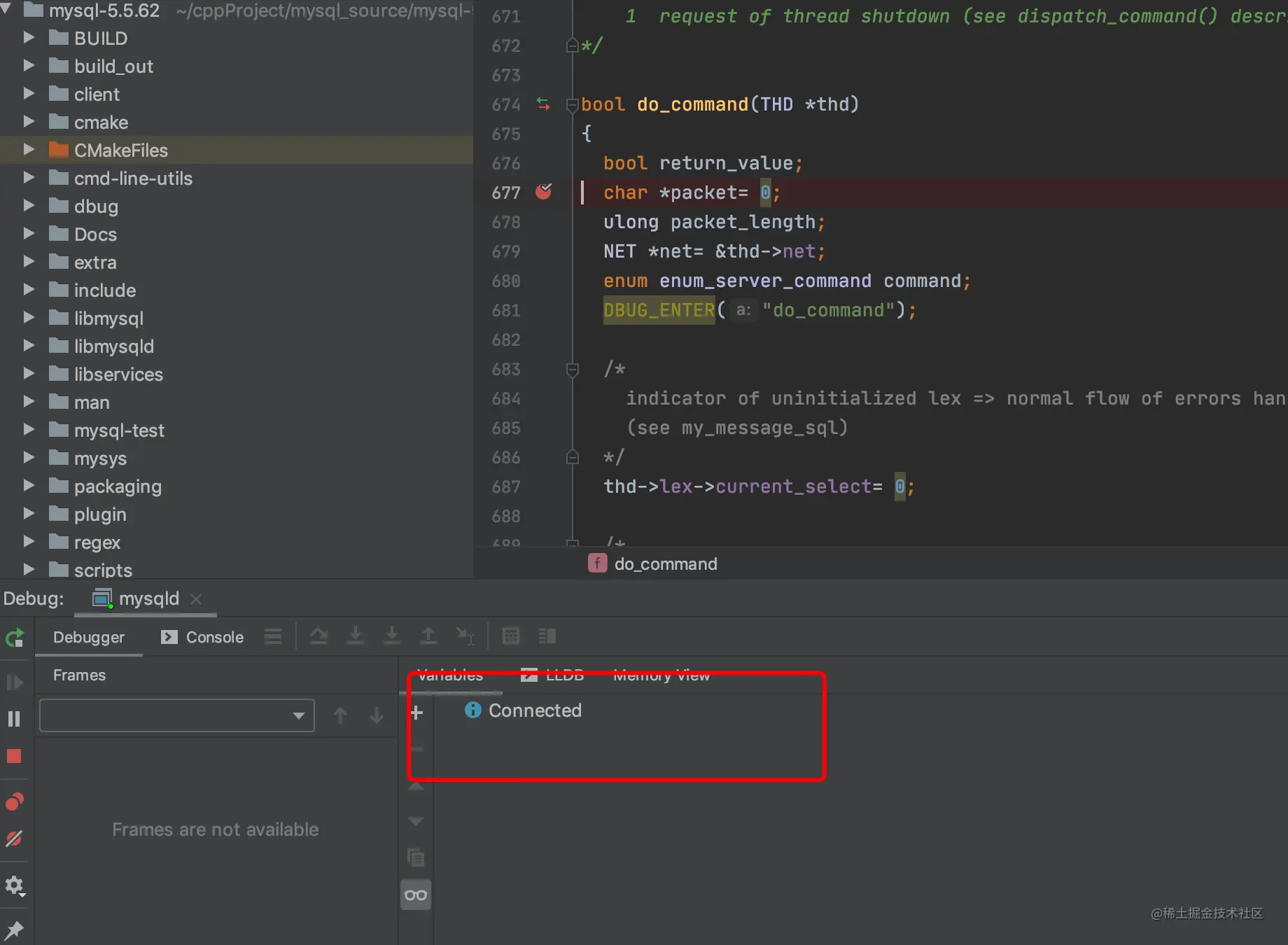View all breakpoints
The width and height of the screenshot is (1288, 945).
(x=15, y=801)
